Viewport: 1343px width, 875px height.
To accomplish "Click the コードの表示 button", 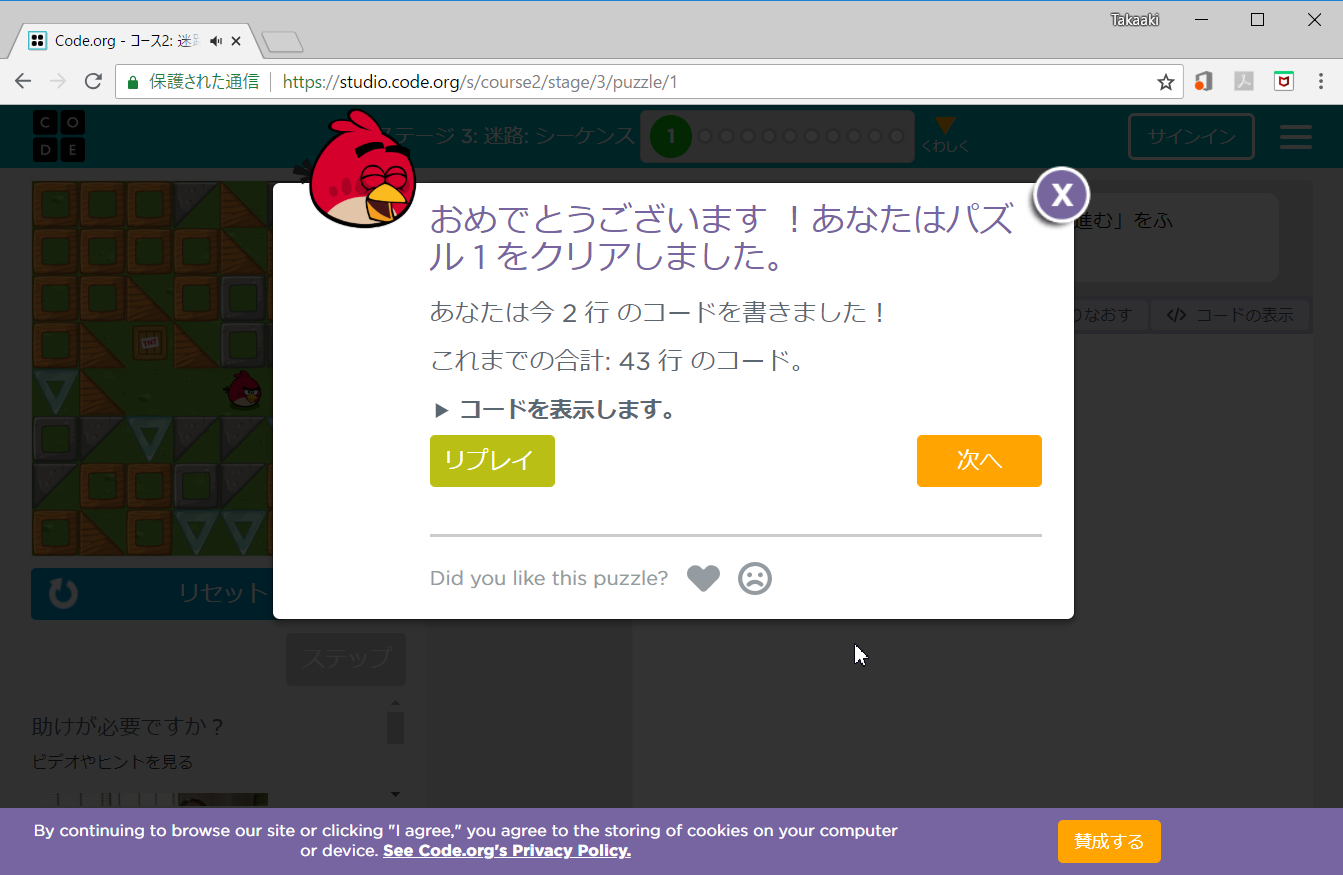I will pos(1232,315).
